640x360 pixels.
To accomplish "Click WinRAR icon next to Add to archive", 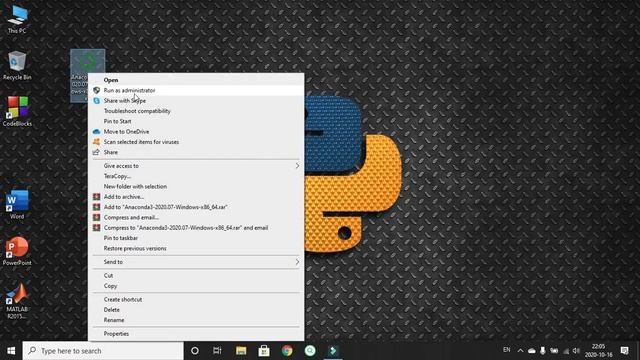I will tap(96, 197).
